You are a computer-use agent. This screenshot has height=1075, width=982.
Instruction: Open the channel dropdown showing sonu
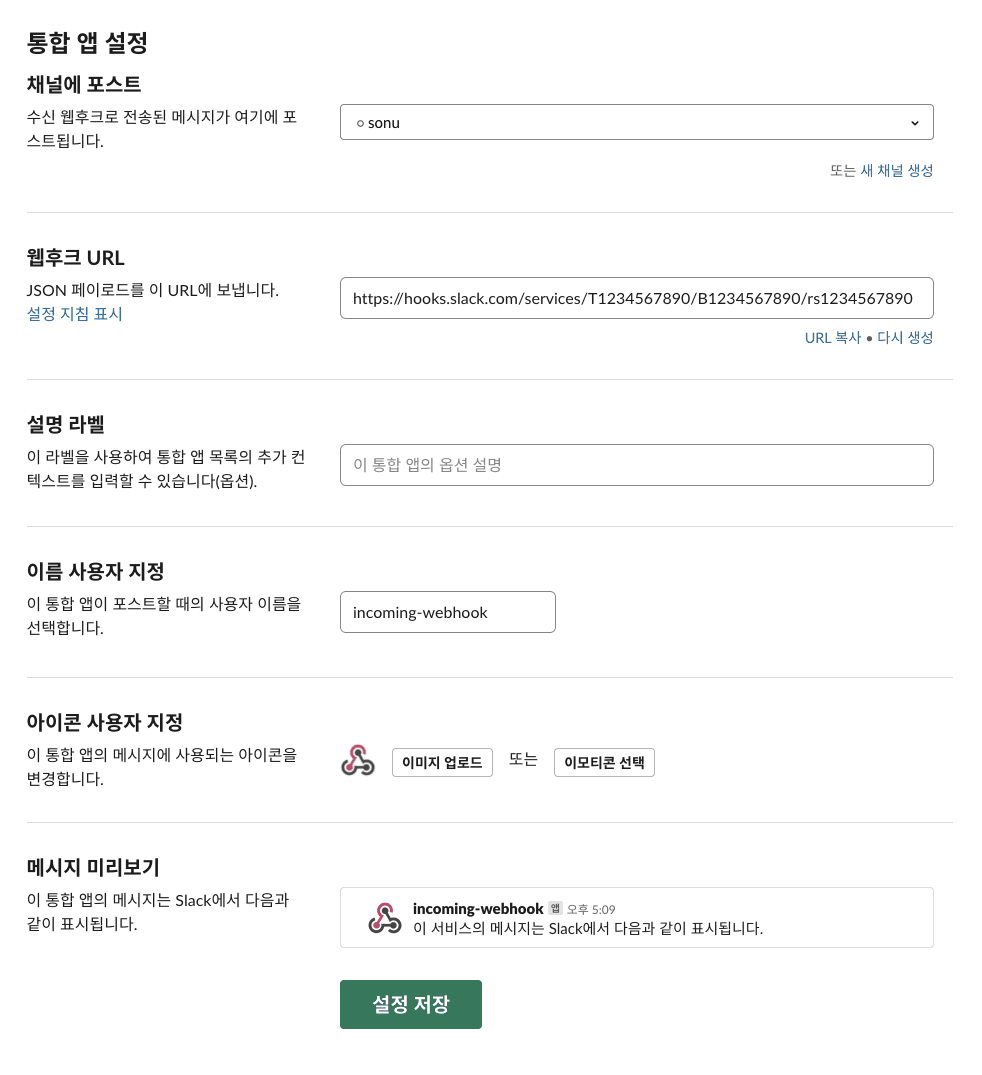636,123
